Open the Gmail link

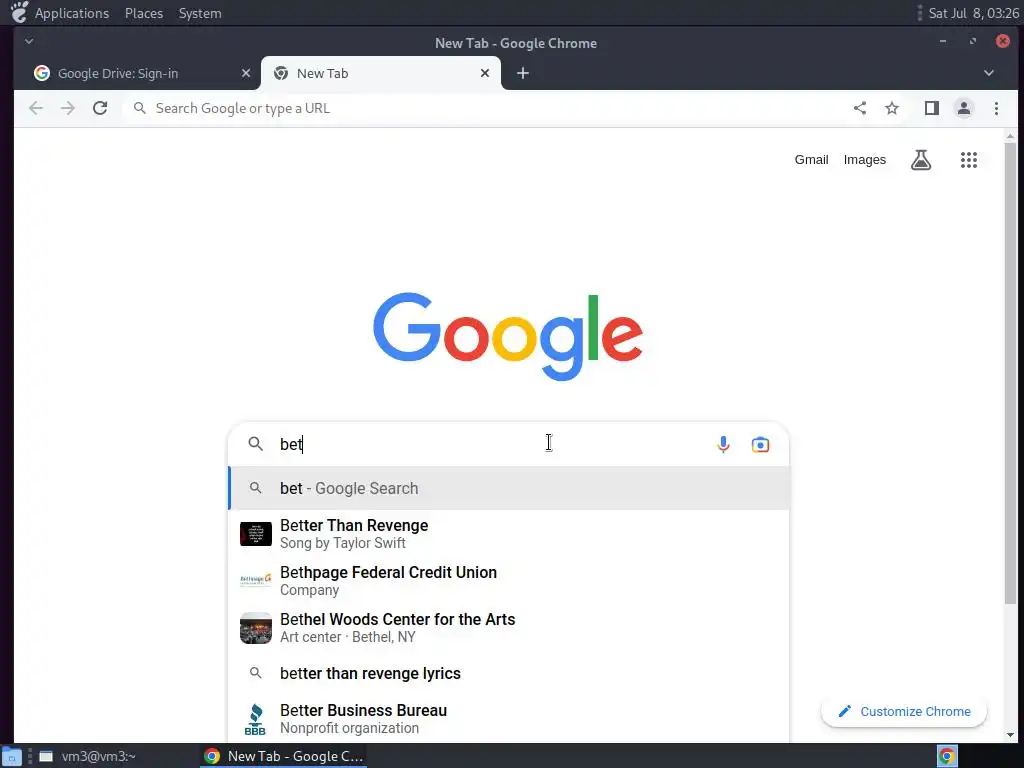(811, 160)
